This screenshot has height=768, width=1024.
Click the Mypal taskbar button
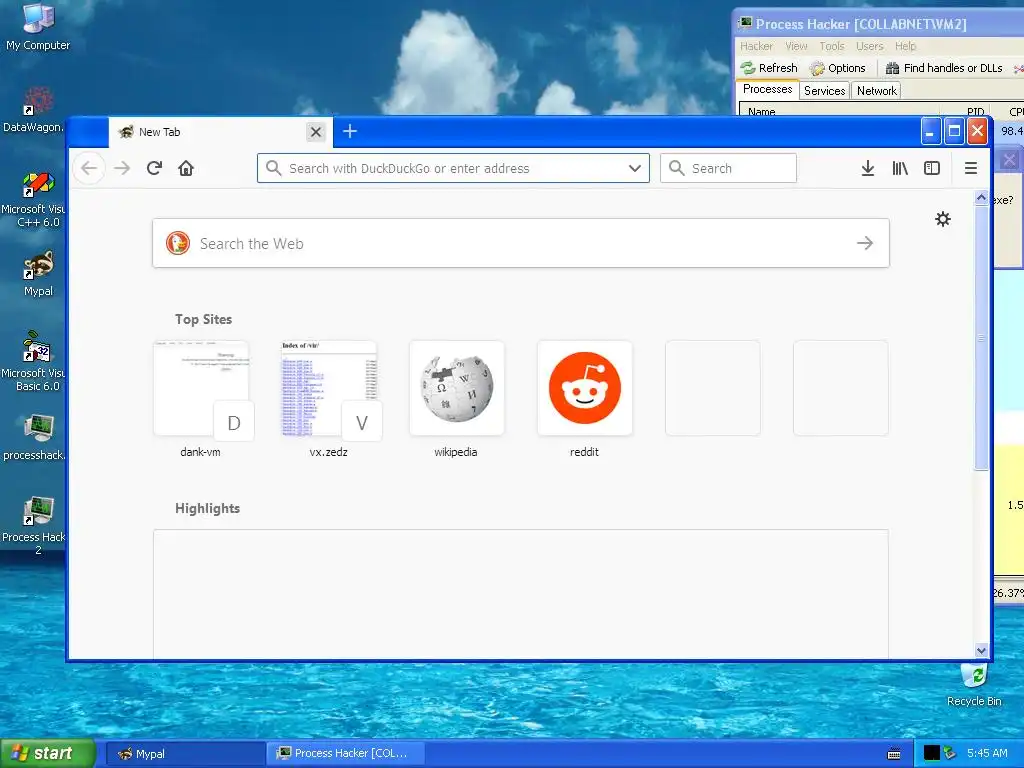[x=185, y=754]
